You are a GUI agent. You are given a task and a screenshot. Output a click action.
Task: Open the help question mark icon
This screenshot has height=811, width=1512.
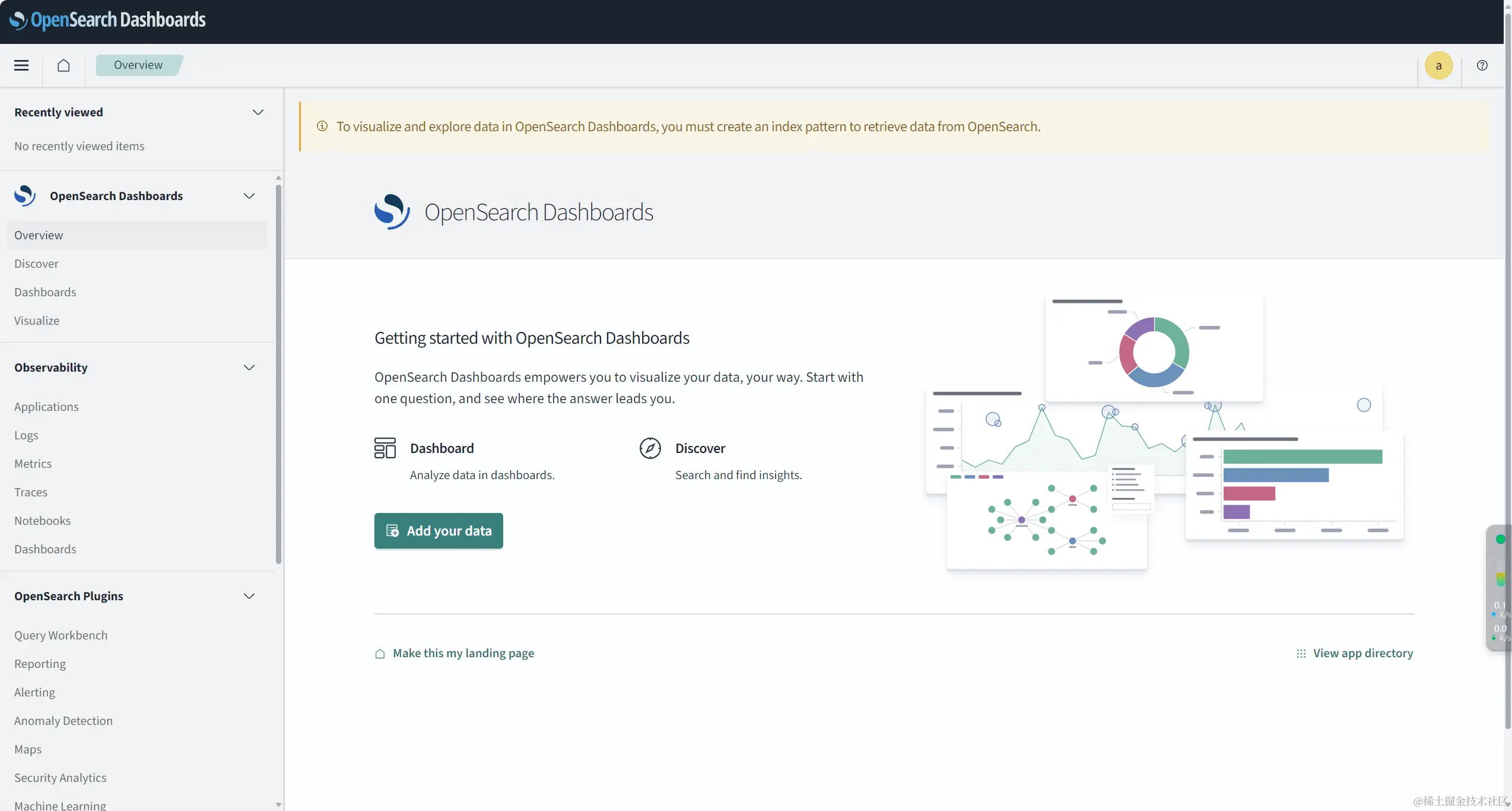(1482, 65)
